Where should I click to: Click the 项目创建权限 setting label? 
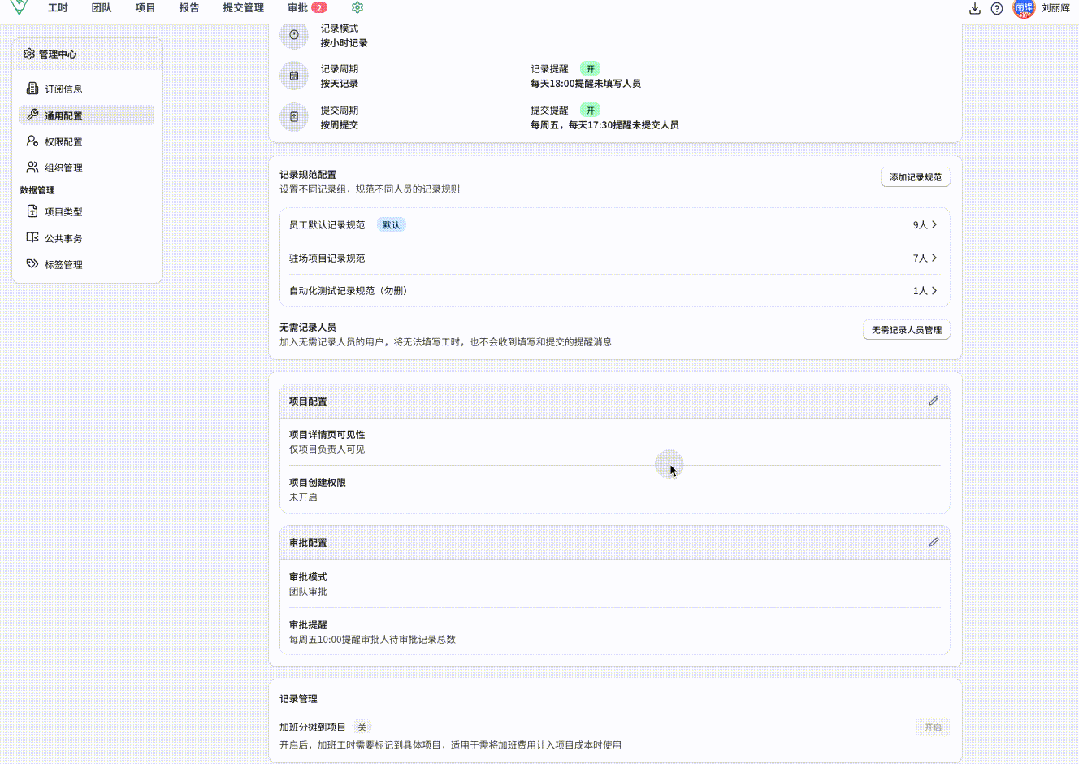[x=317, y=482]
